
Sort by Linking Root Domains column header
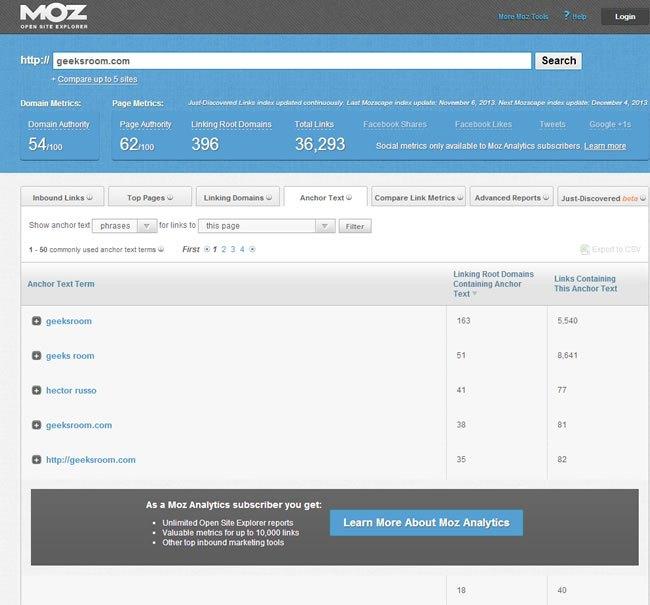[493, 284]
